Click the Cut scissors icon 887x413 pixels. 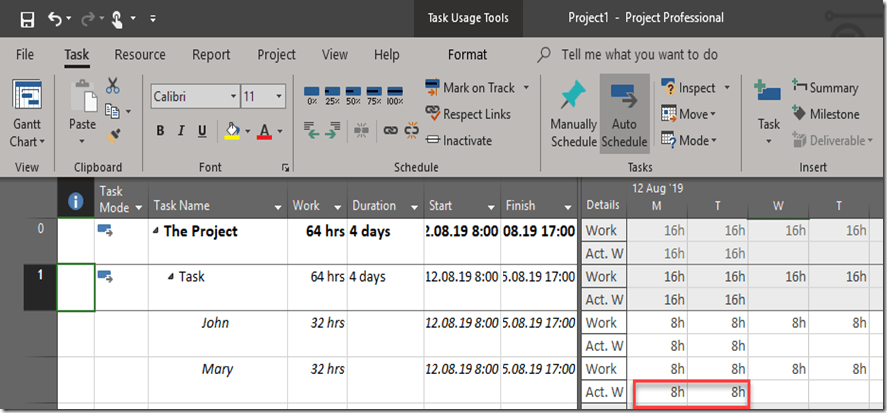click(112, 87)
